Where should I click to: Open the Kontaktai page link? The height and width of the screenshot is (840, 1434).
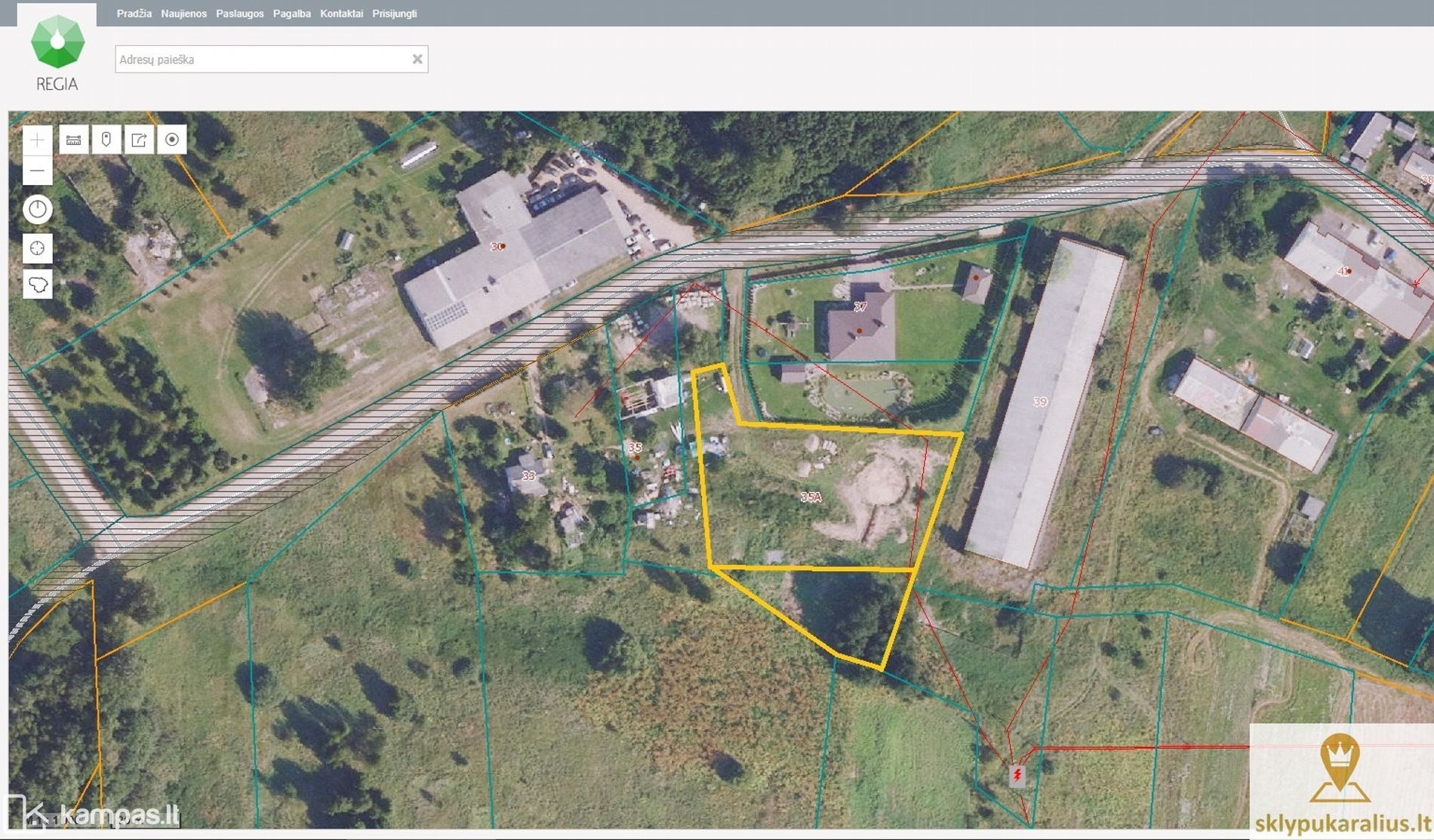341,14
